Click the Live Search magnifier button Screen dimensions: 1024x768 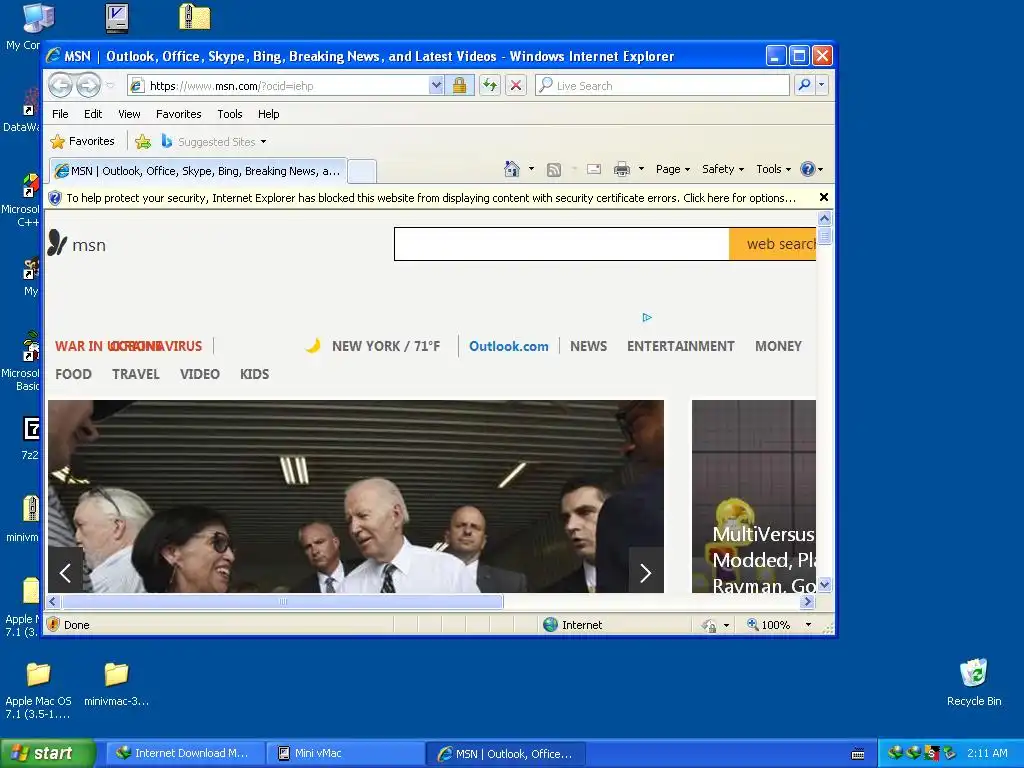(x=805, y=85)
